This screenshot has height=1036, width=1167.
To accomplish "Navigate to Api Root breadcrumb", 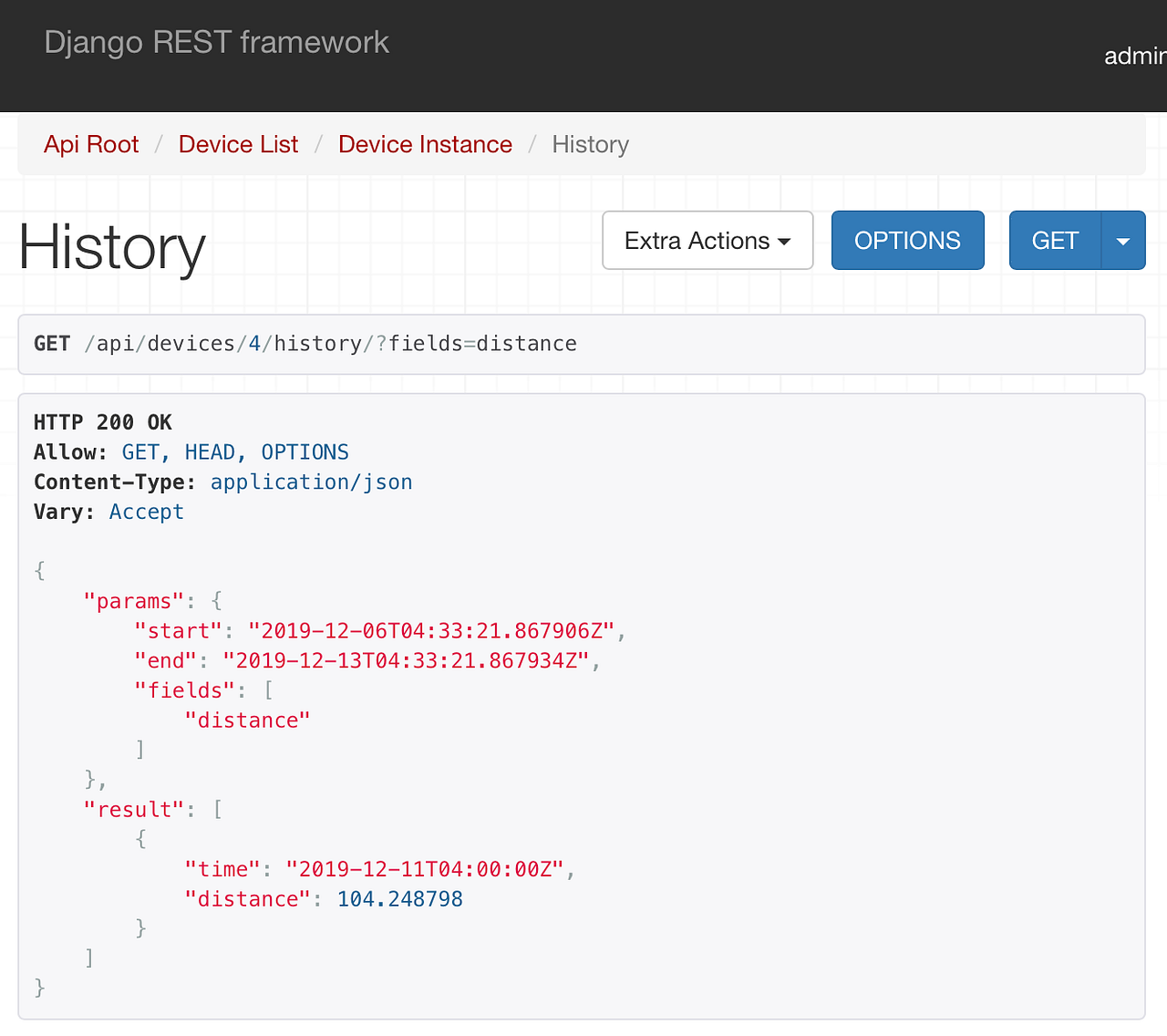I will pyautogui.click(x=91, y=144).
